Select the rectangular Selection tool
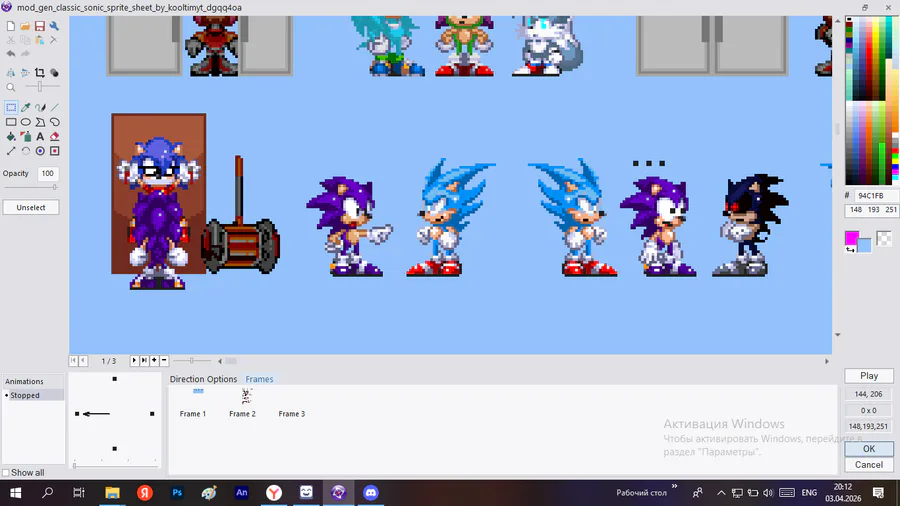 [x=11, y=107]
